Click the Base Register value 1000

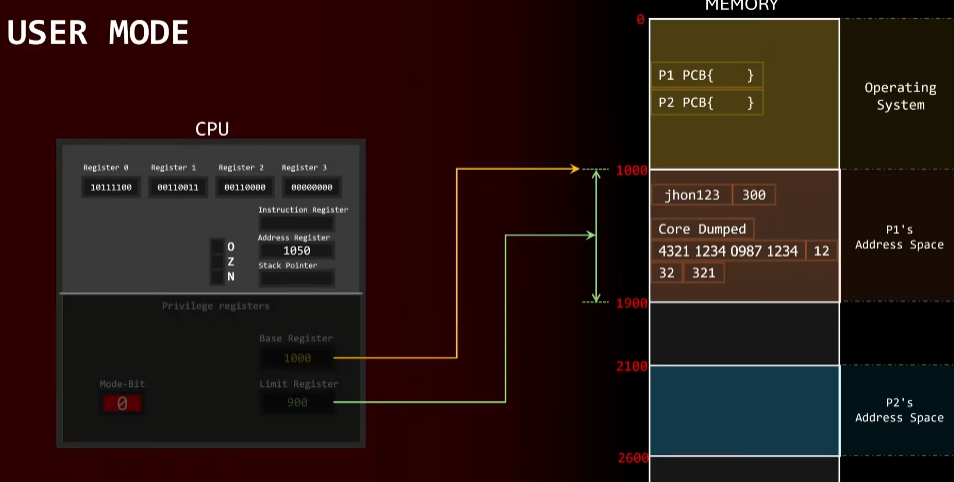coord(297,358)
